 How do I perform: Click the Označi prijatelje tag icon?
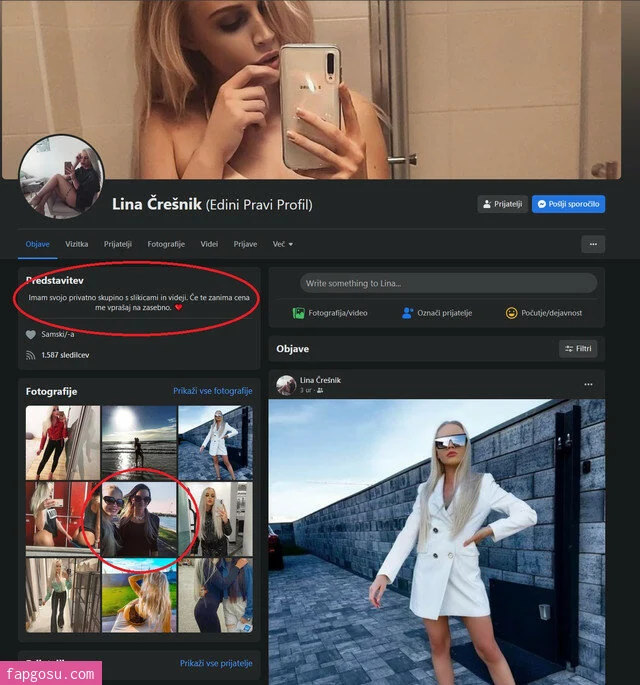click(x=407, y=313)
